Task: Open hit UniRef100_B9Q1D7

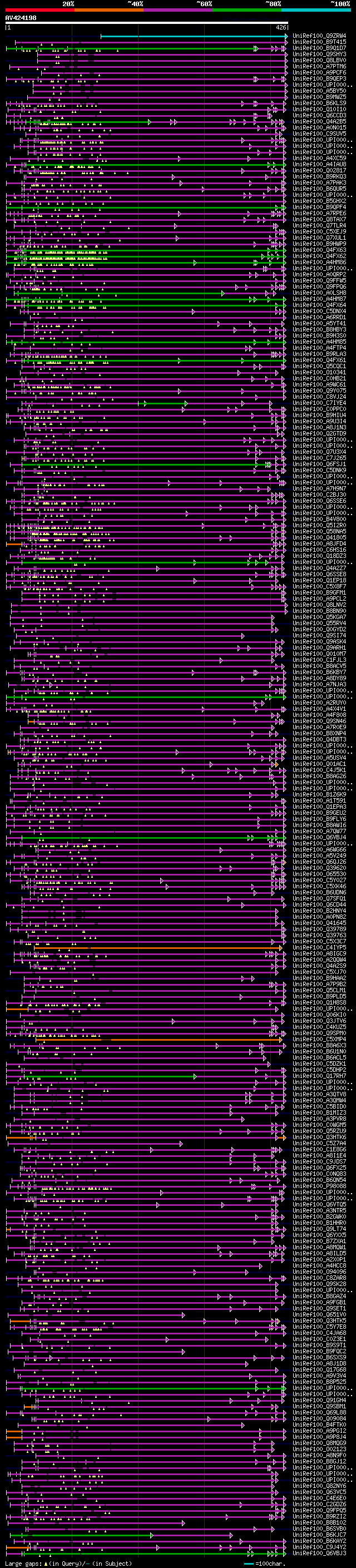Action: coord(319,48)
